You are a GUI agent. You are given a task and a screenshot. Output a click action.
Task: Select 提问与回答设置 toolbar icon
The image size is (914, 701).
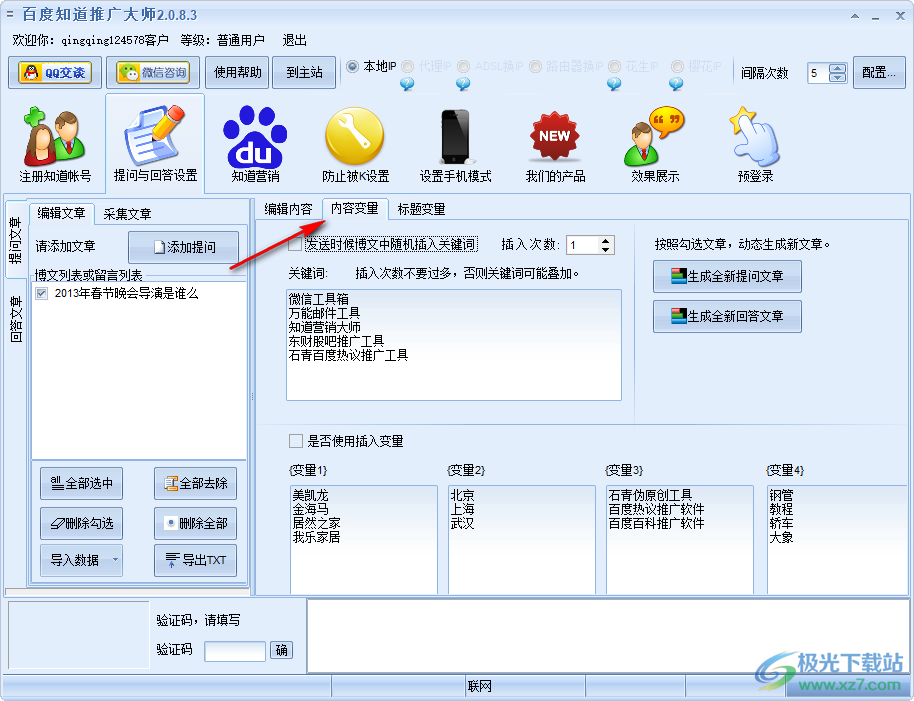[155, 144]
